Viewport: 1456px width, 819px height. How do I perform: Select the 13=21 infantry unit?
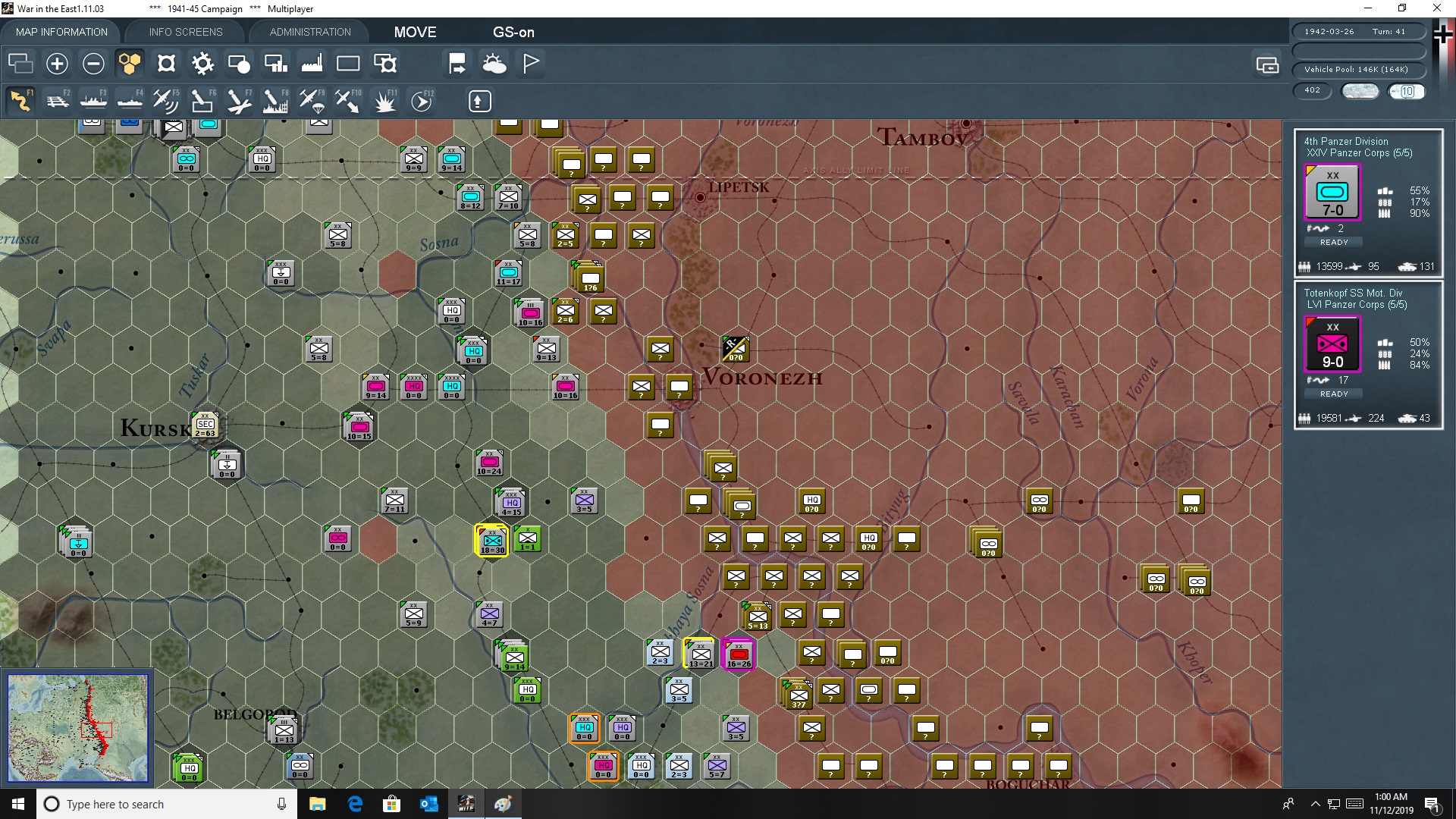[x=701, y=654]
